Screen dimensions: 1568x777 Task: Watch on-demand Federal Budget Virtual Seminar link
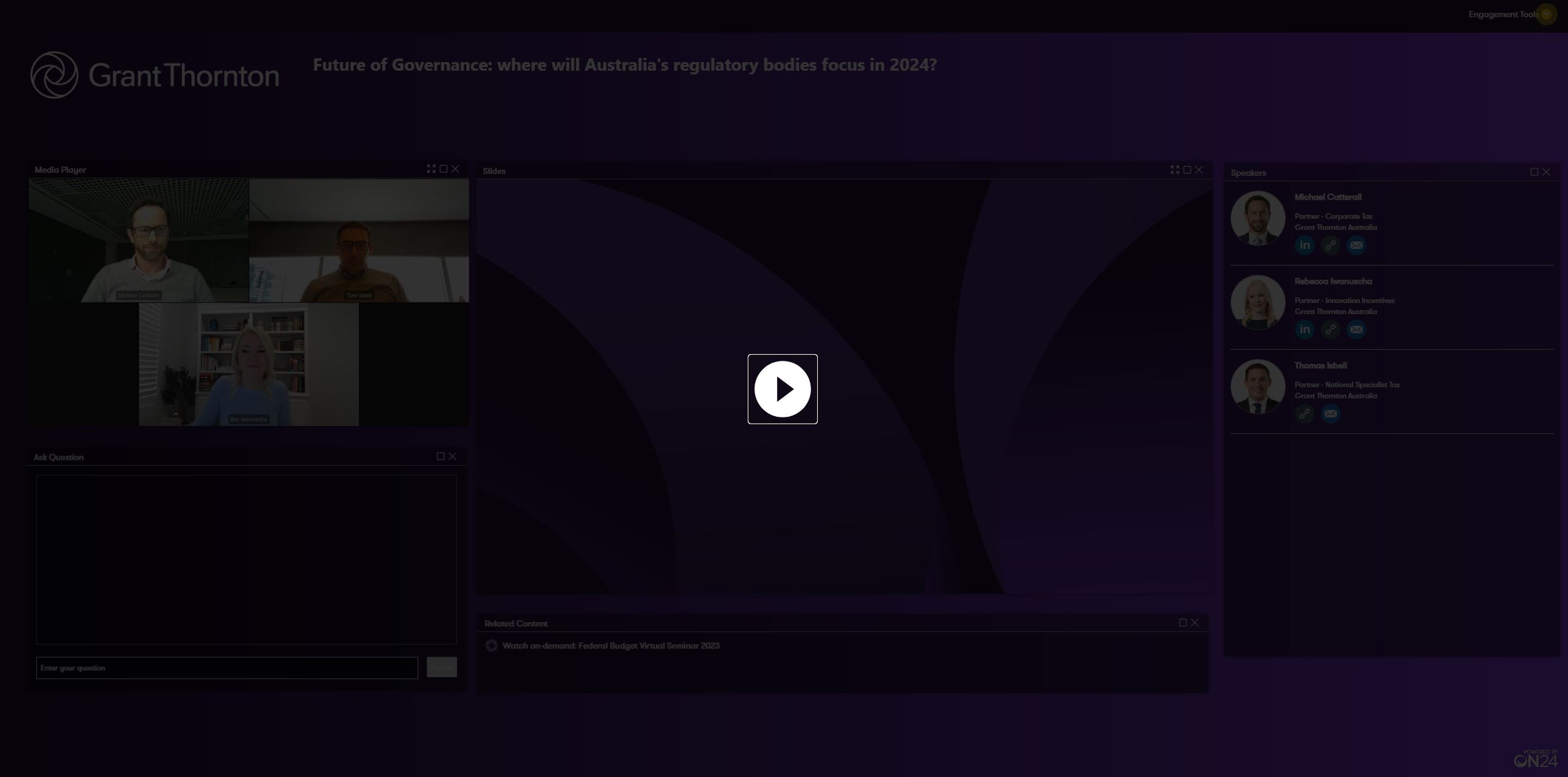[610, 645]
